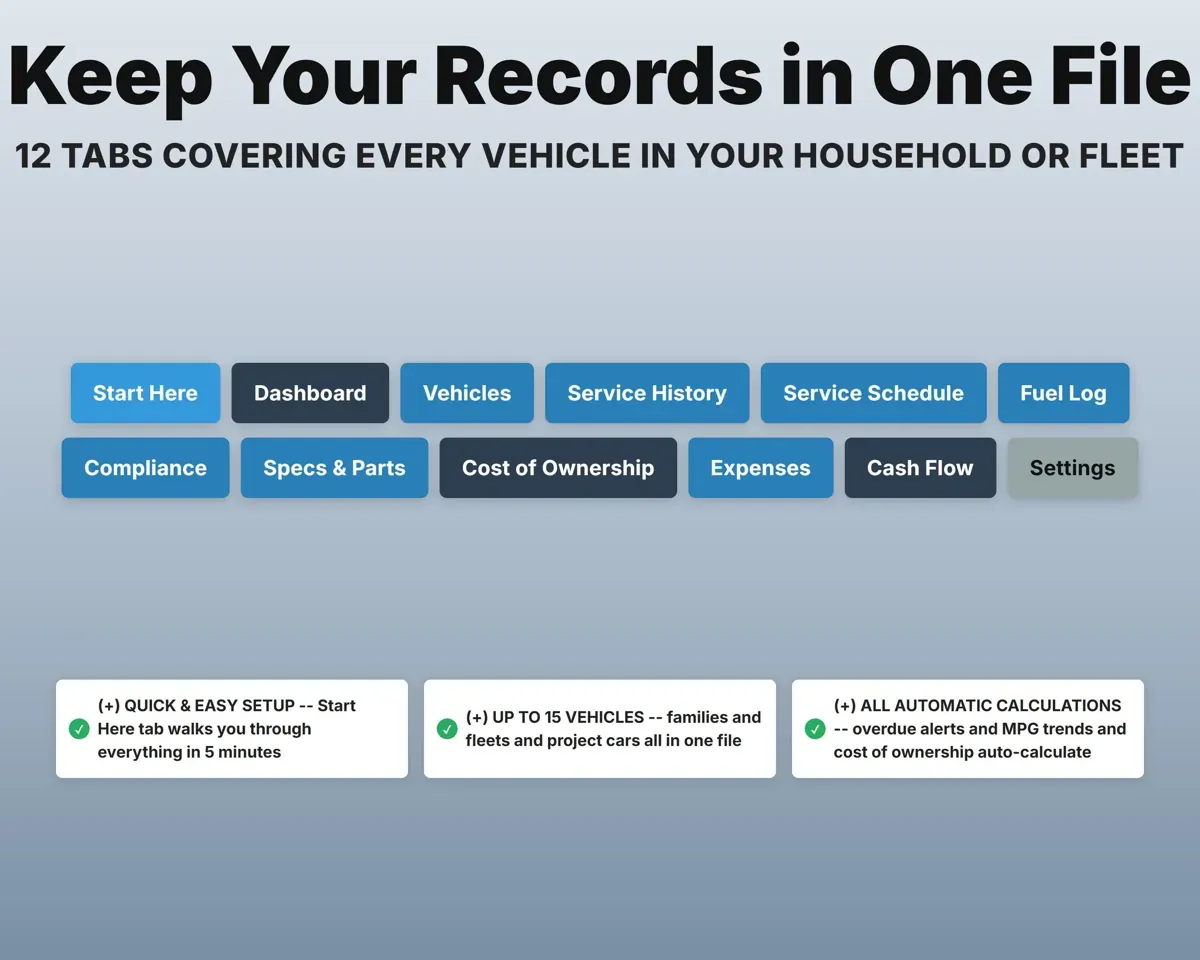Click the green checkmark beside All Automatic Calculations
Viewport: 1200px width, 960px height.
point(815,729)
